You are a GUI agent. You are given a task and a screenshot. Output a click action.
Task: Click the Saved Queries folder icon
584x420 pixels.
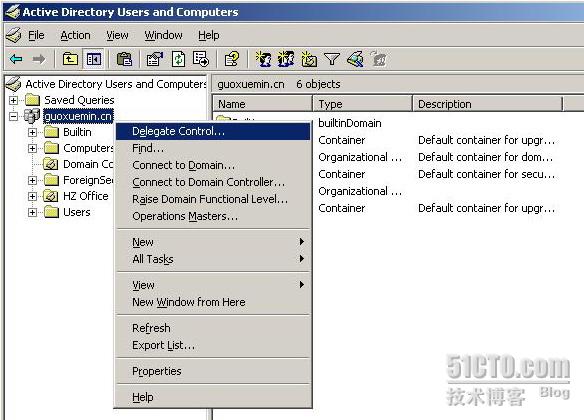point(32,100)
